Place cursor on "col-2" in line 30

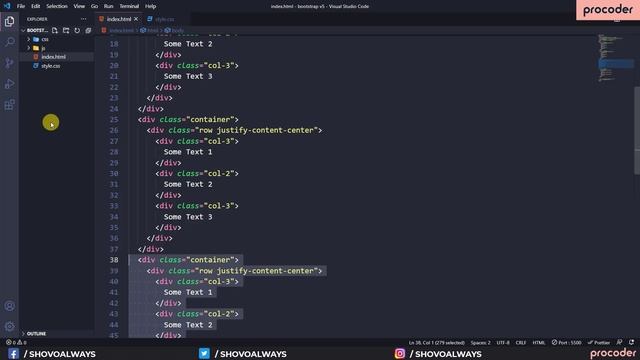pyautogui.click(x=221, y=173)
